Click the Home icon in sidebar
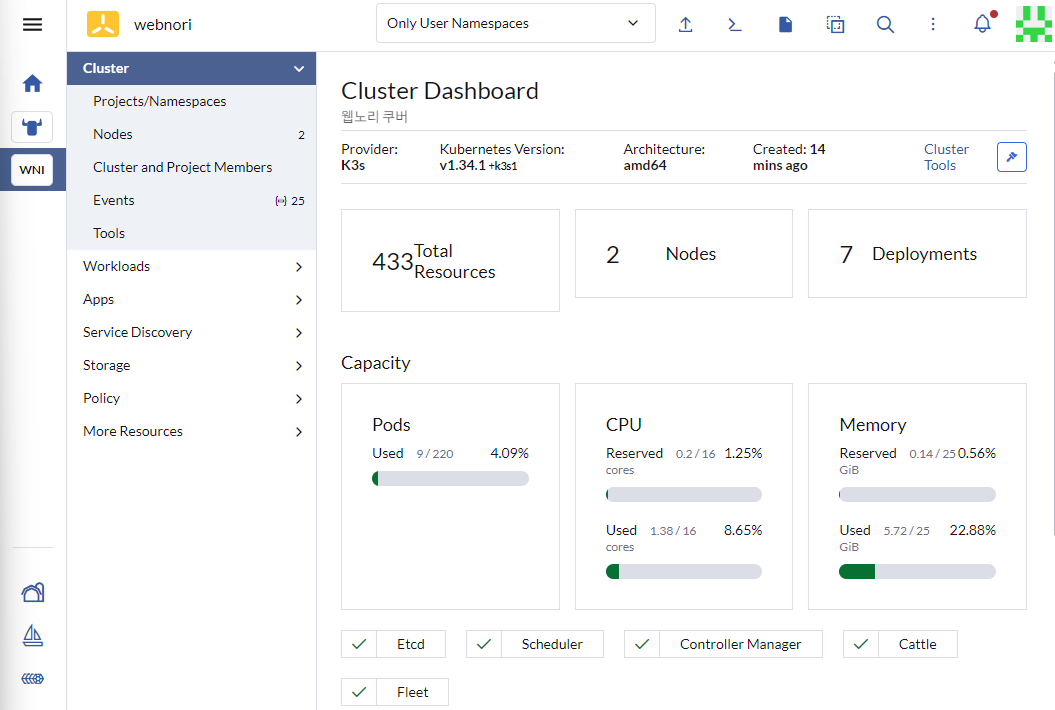 pos(32,83)
